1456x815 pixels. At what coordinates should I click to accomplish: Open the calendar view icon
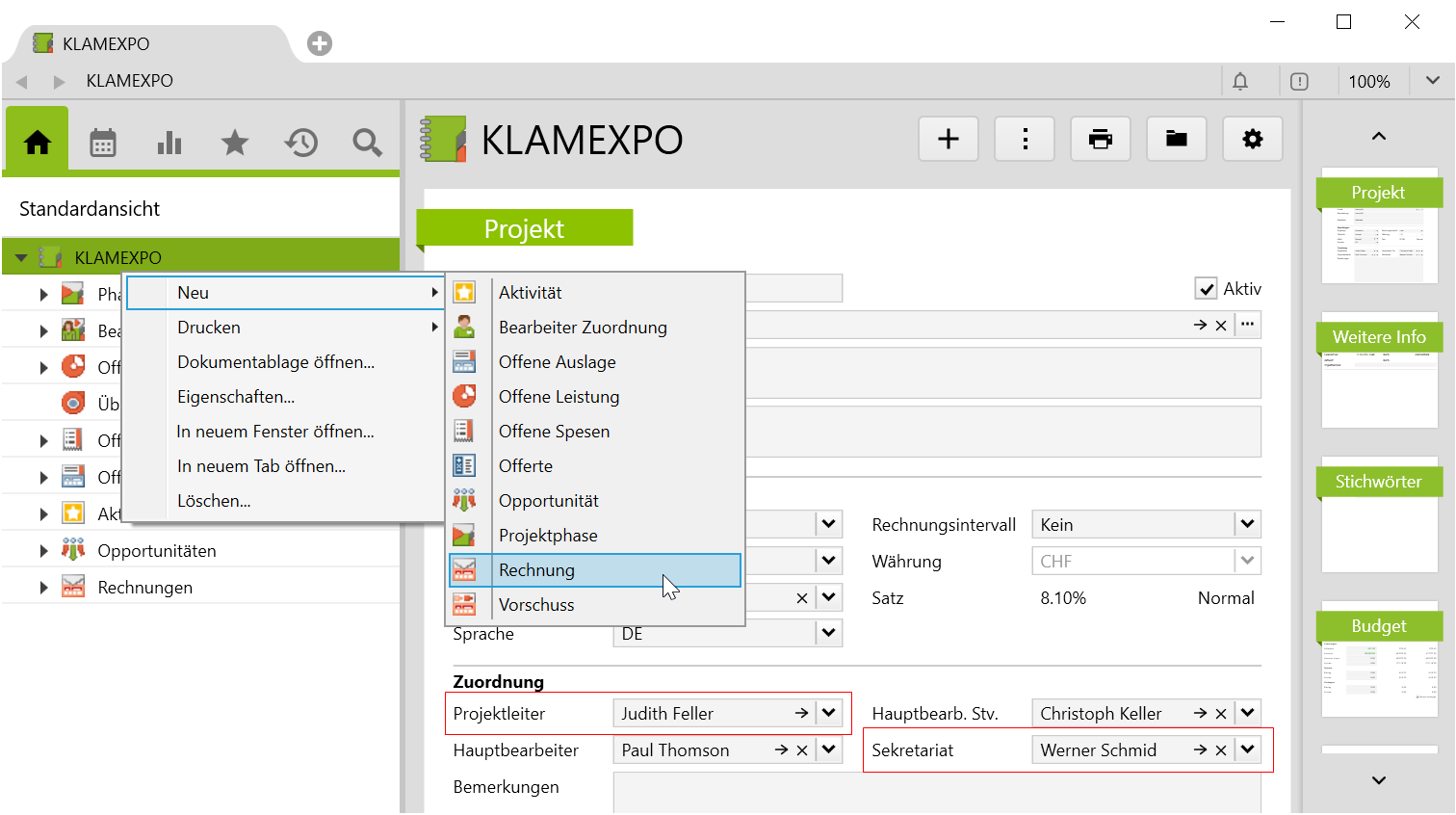103,143
